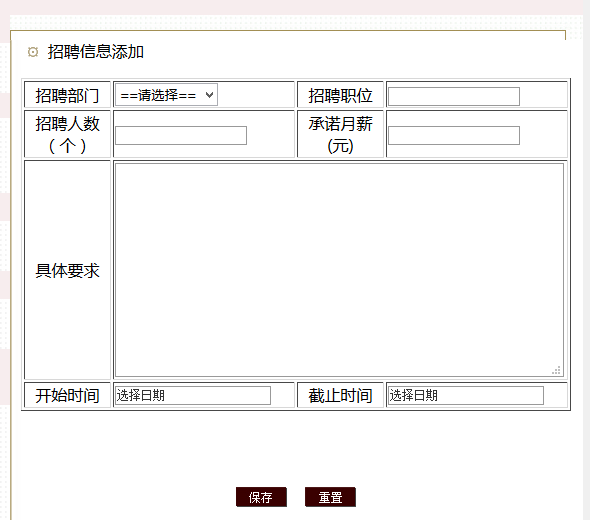
Task: Click the 招聘信息添加 heading text
Action: click(96, 52)
